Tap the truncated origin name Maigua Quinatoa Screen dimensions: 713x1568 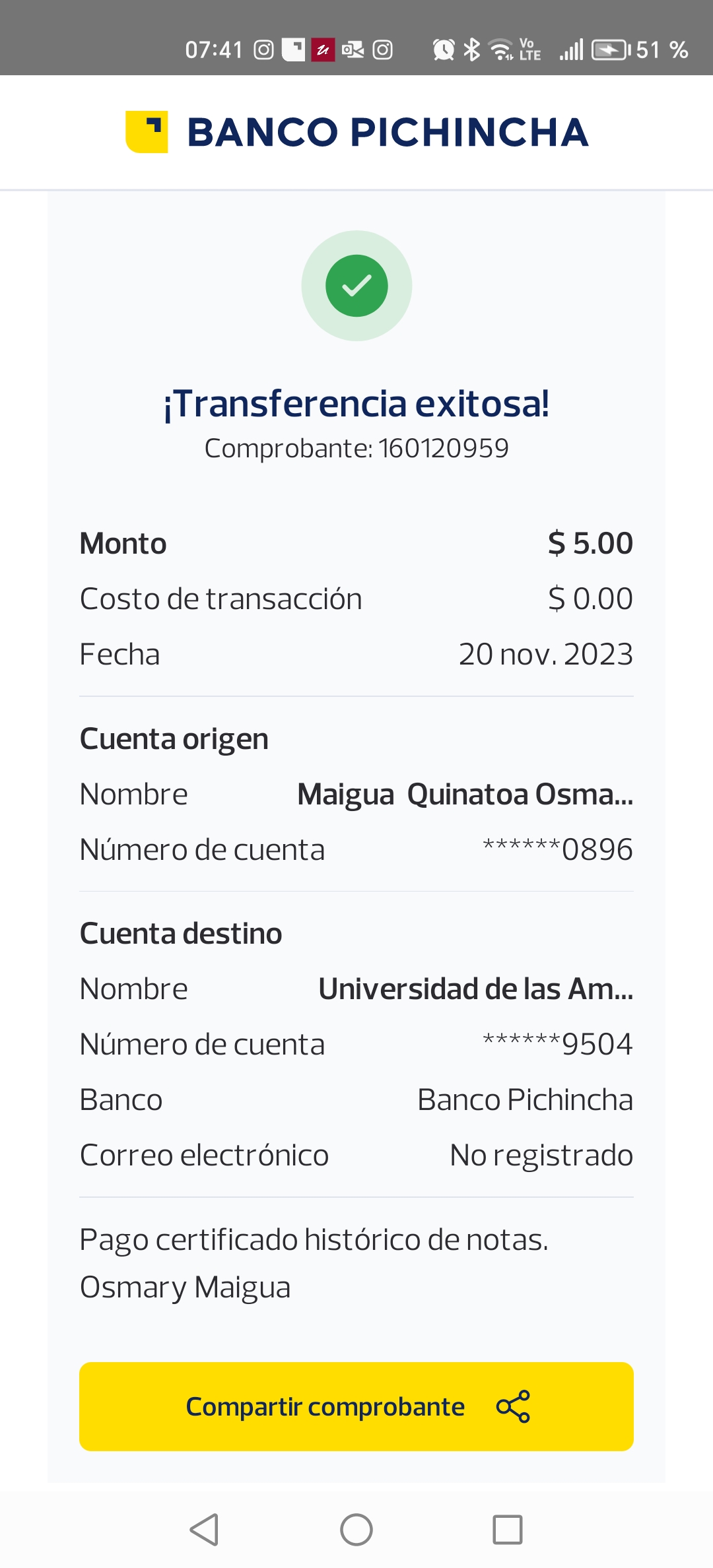465,795
